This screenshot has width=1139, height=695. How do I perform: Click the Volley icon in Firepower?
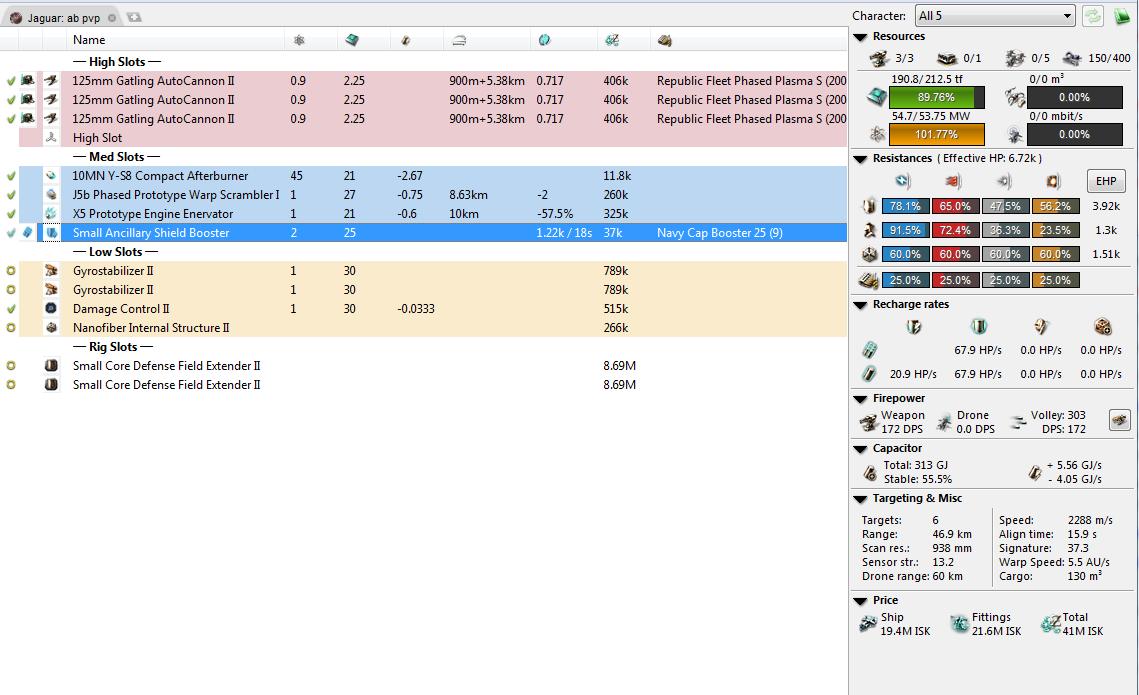[1018, 422]
